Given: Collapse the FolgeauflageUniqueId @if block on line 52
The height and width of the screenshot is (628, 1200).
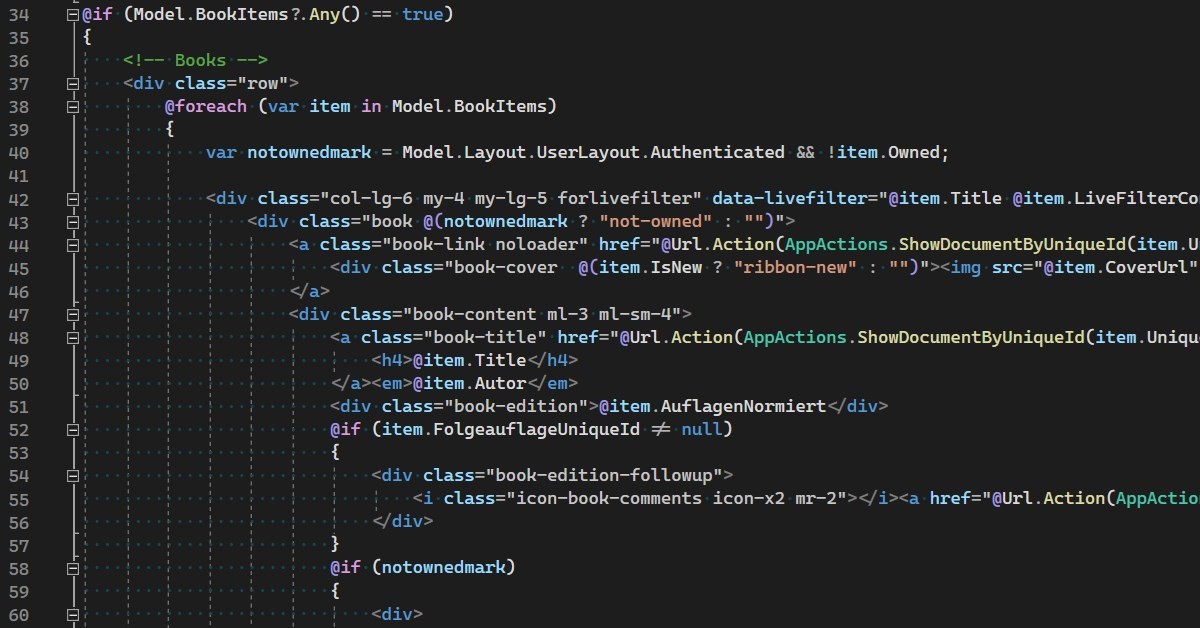Looking at the screenshot, I should coord(71,429).
